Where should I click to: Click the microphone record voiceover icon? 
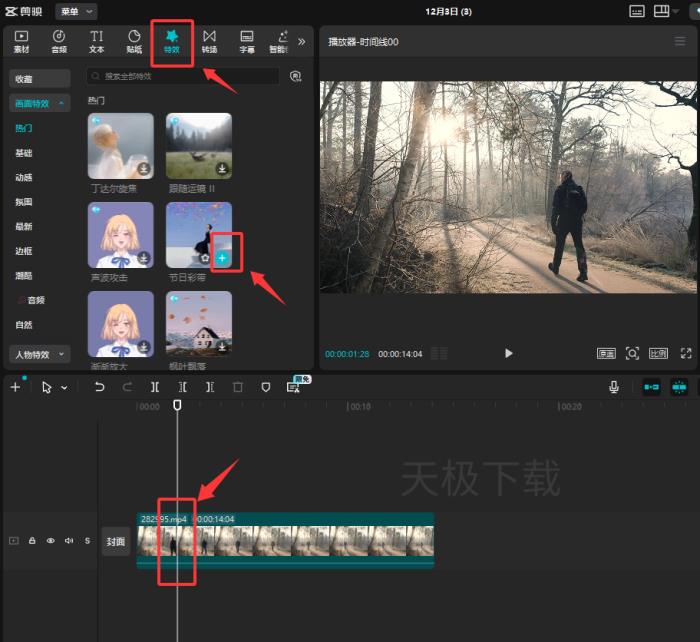coord(614,387)
